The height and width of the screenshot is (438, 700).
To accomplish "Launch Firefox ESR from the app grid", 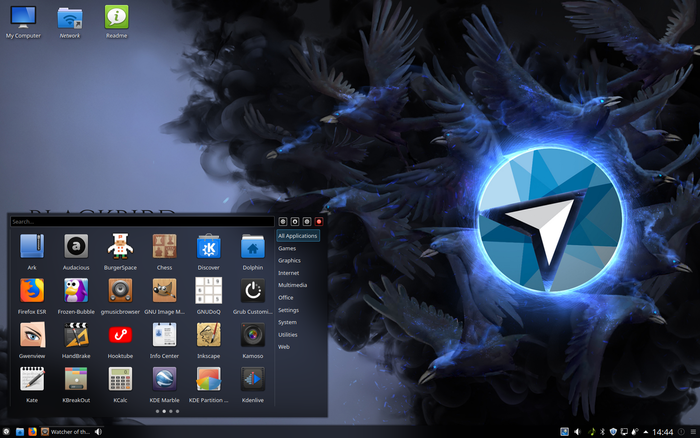I will 32,296.
